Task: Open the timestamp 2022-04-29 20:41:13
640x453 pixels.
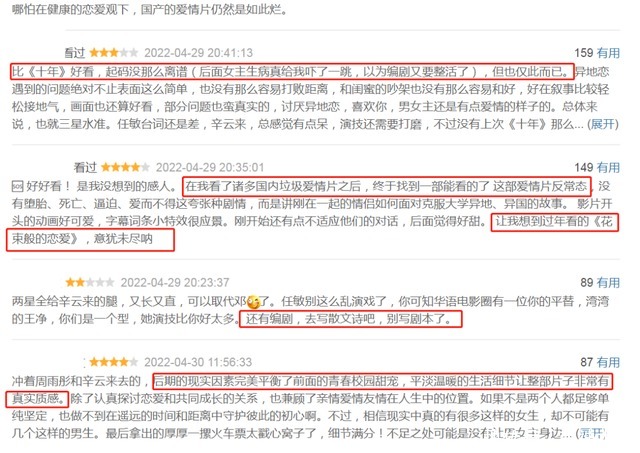Action: [x=198, y=53]
